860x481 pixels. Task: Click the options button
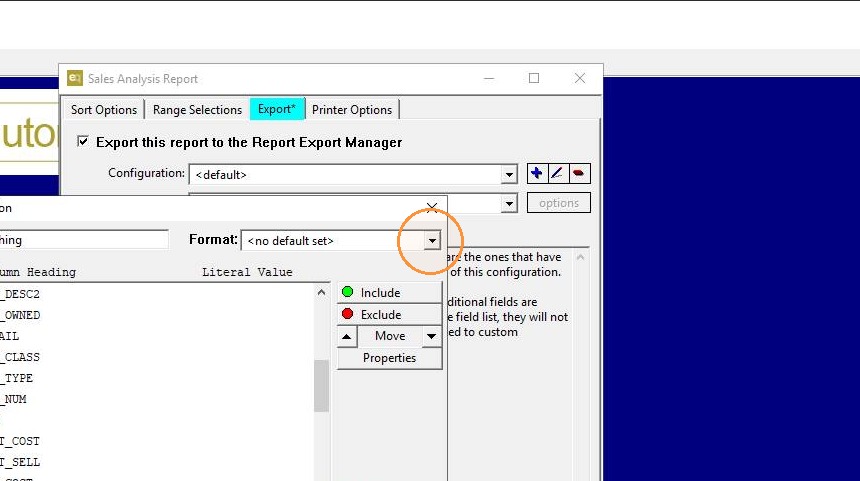pos(559,203)
